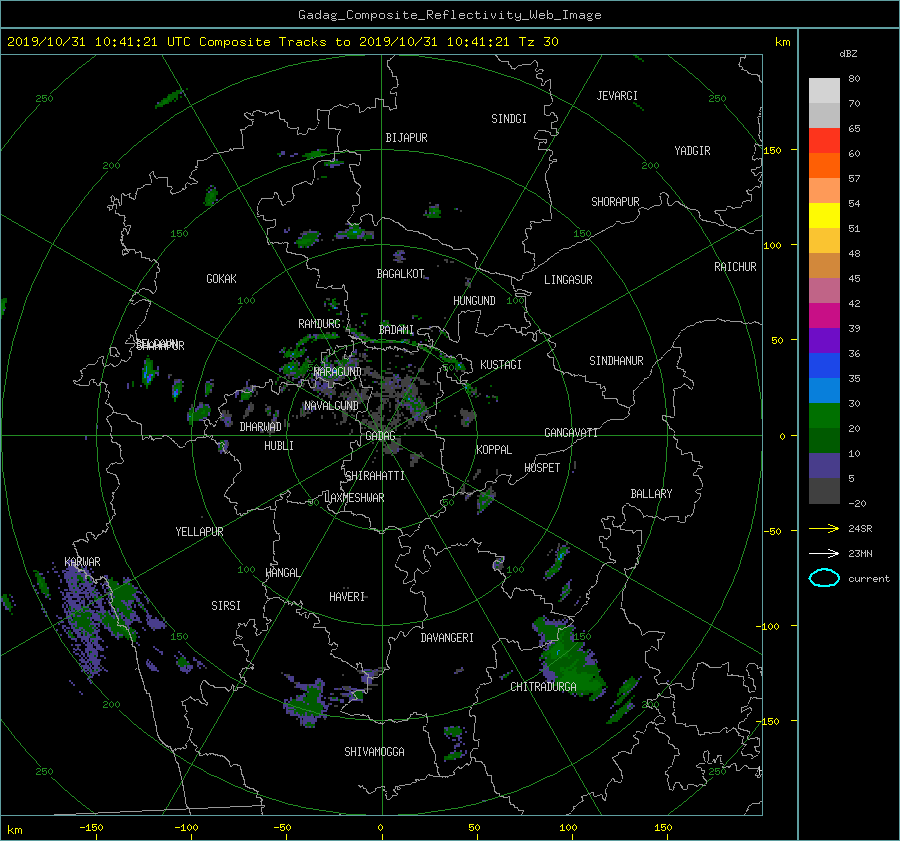Click the 150 tick on right axis
Viewport: 900px width, 841px height.
(x=773, y=150)
